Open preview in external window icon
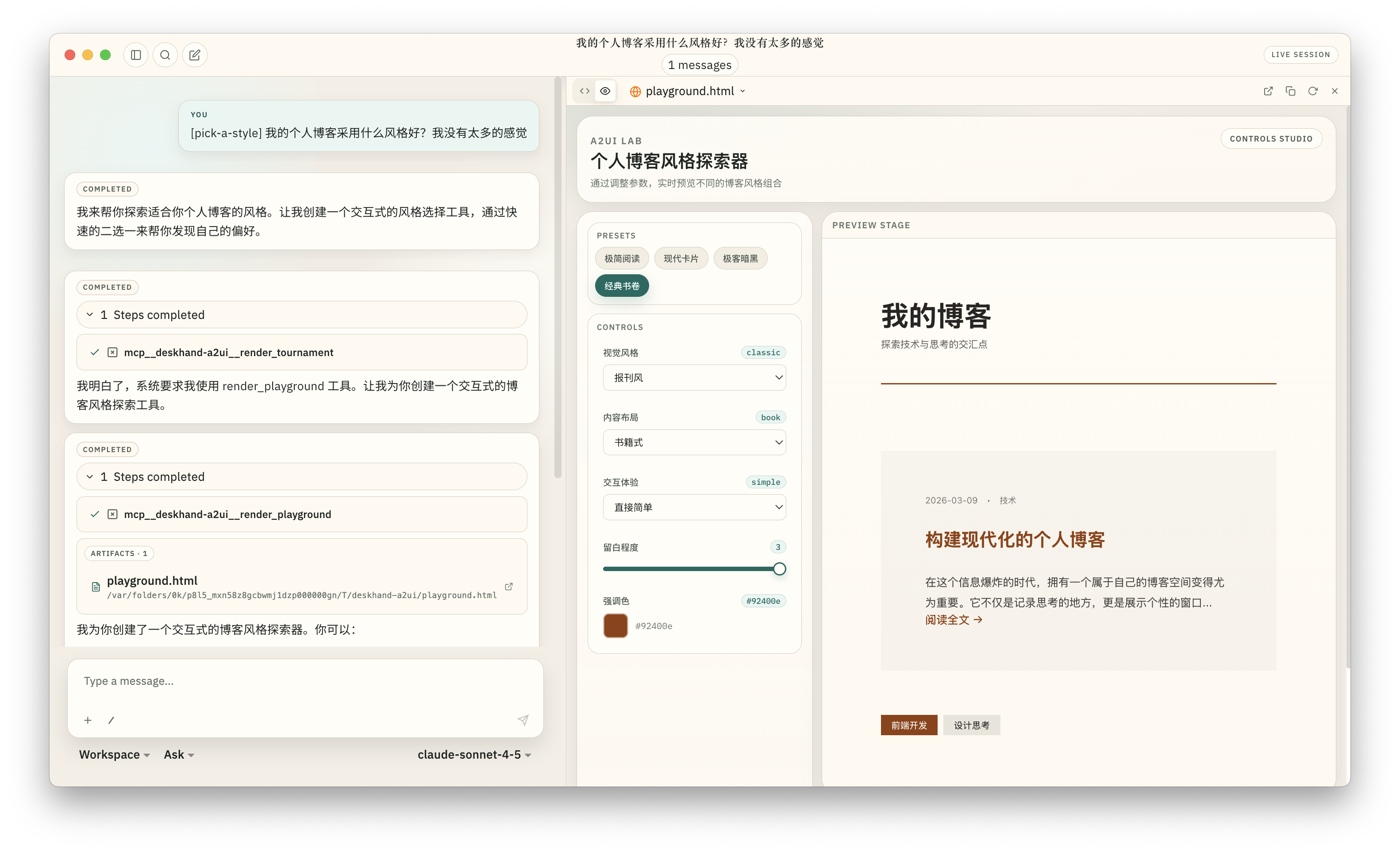1400x852 pixels. (x=1268, y=91)
